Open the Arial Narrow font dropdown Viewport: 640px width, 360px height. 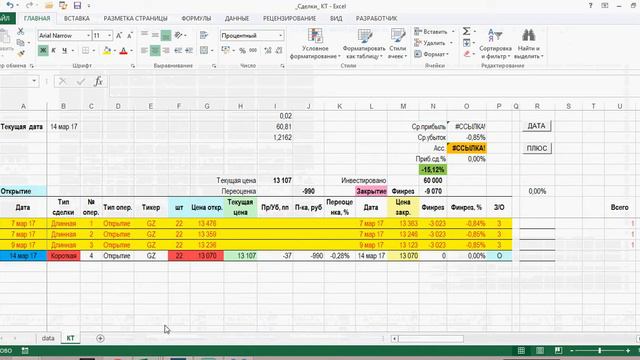coord(88,36)
